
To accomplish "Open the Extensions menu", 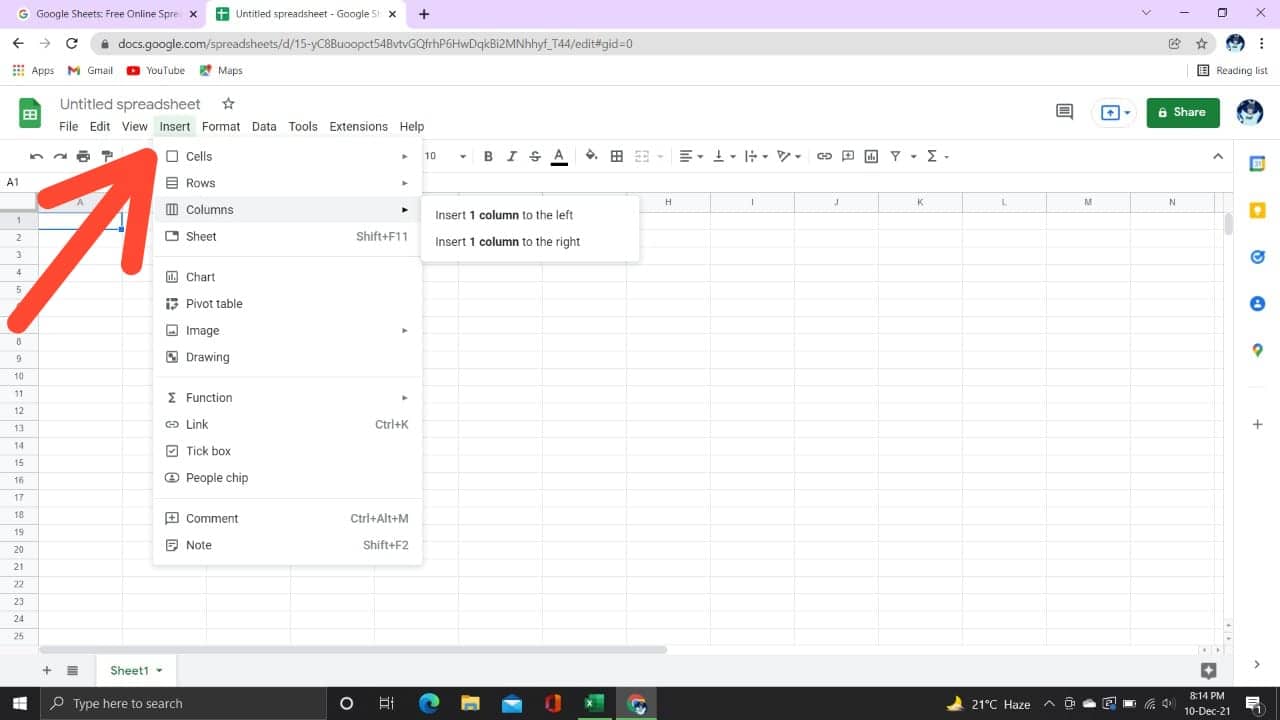I will pyautogui.click(x=359, y=126).
